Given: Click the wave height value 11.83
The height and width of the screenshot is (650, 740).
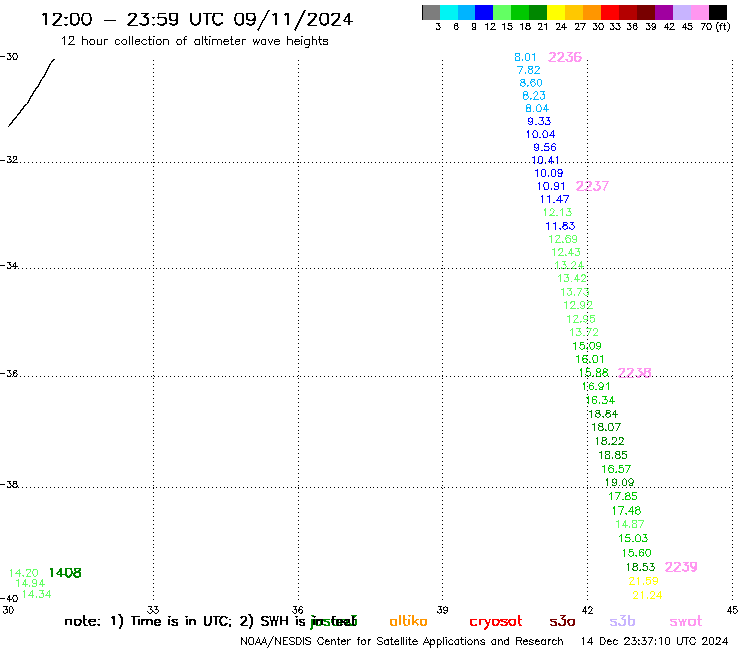Looking at the screenshot, I should [x=560, y=226].
